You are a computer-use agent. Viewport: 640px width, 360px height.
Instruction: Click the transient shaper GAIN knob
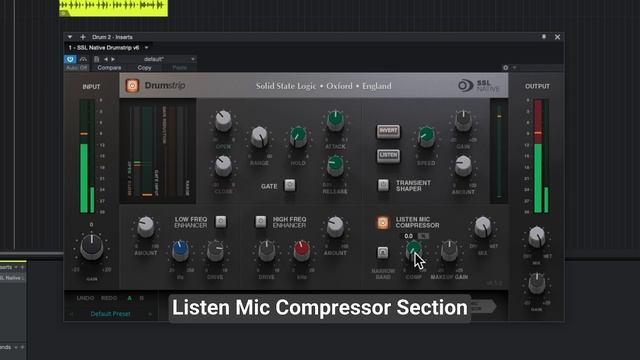tap(463, 121)
